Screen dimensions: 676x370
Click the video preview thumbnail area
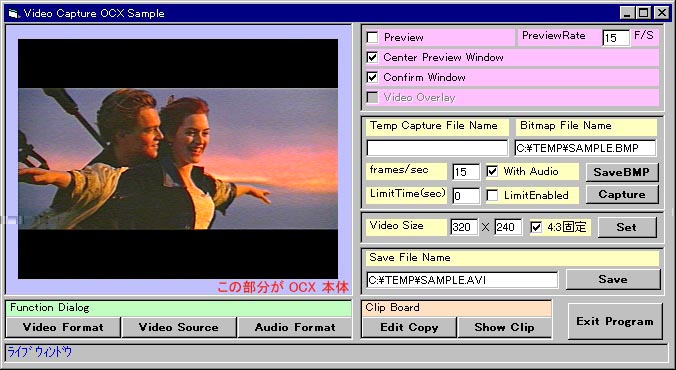click(178, 159)
